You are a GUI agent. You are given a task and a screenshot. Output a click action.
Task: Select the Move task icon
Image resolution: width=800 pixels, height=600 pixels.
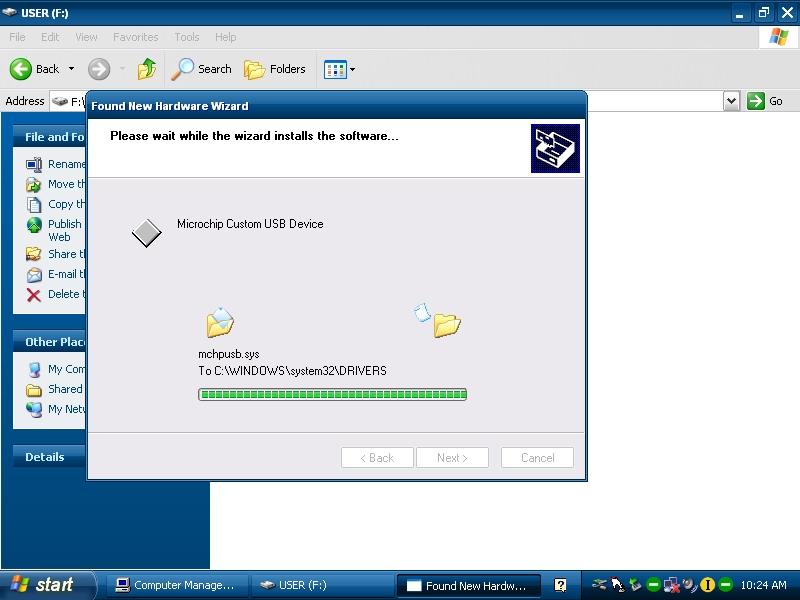coord(34,184)
